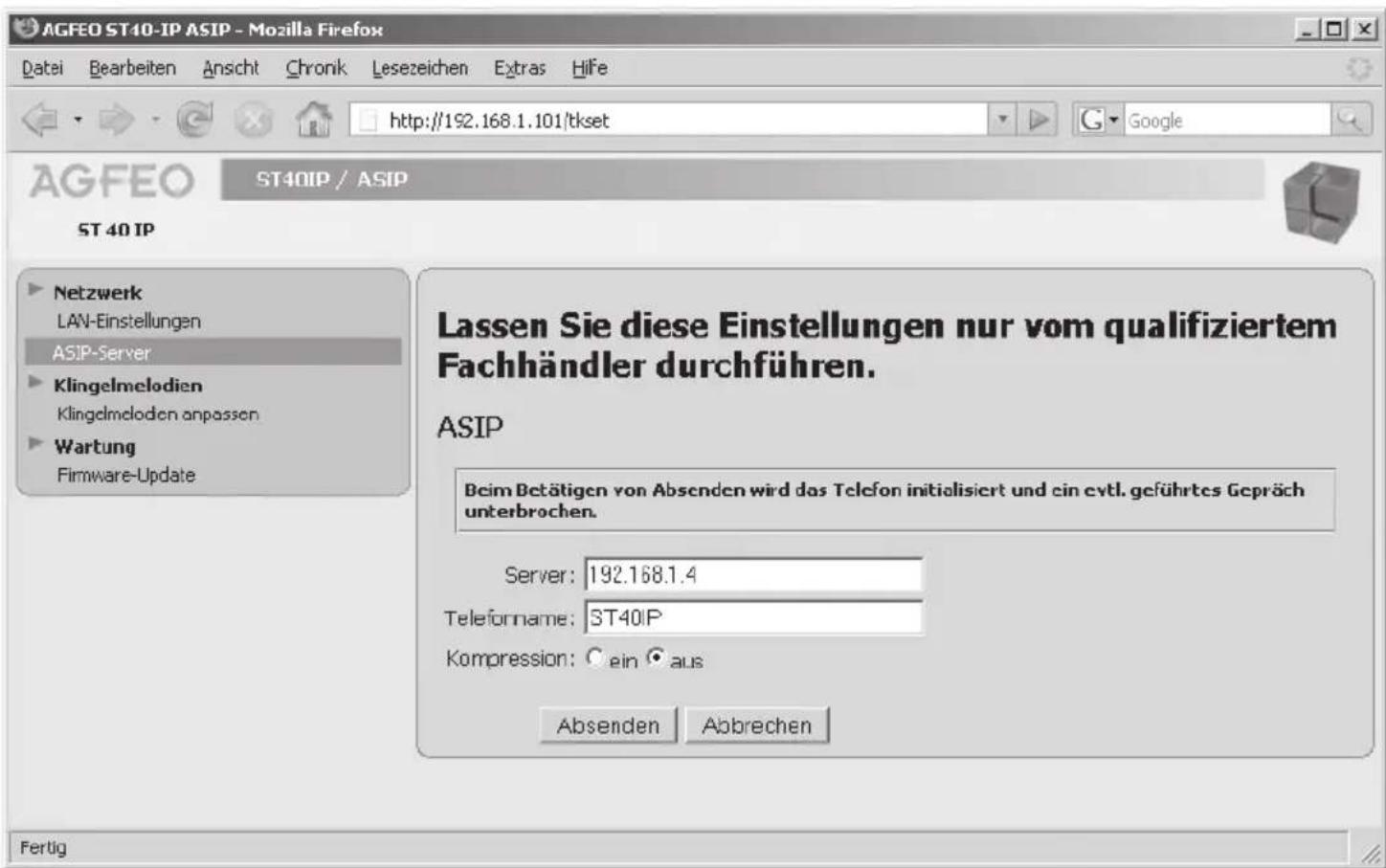Image resolution: width=1386 pixels, height=868 pixels.
Task: Open LAN-Einstellungen
Action: coord(128,322)
